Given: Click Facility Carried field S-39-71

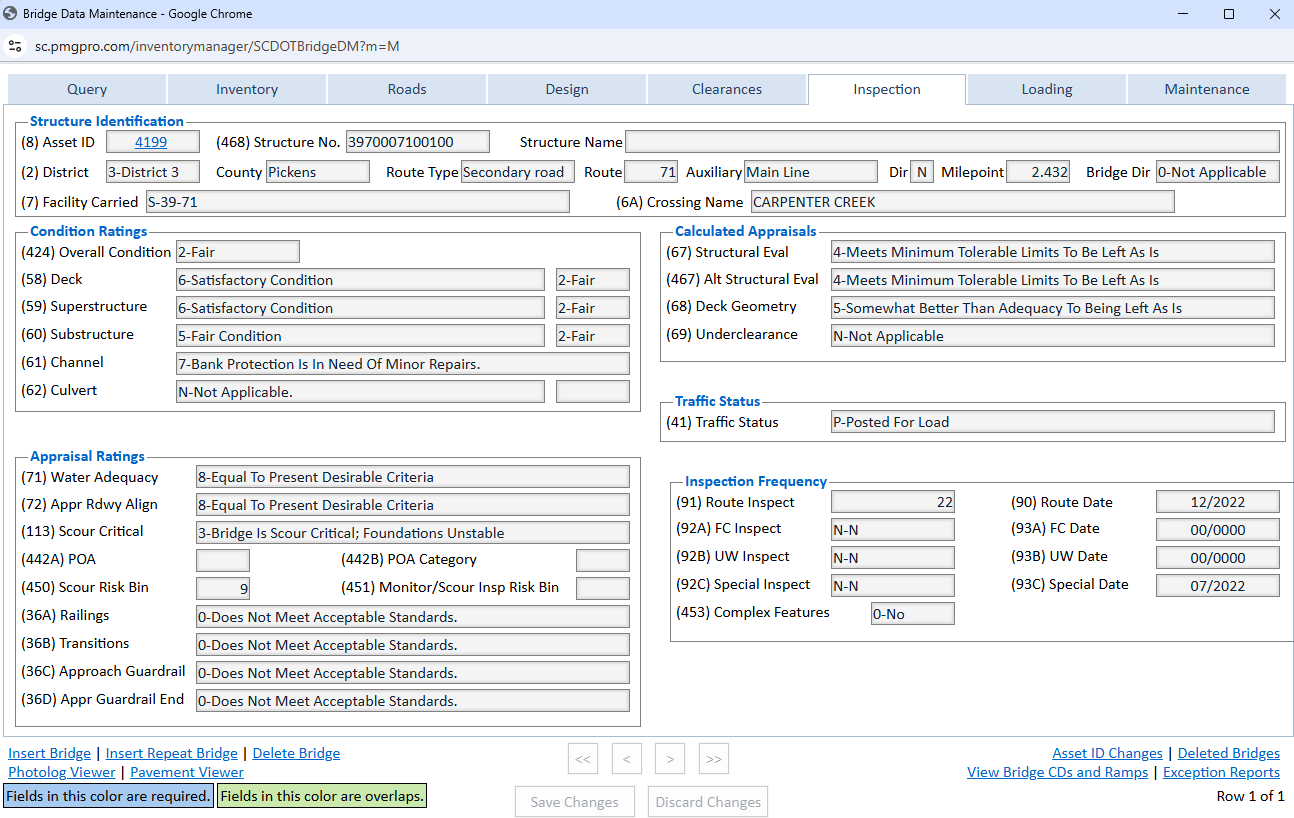Looking at the screenshot, I should (358, 202).
